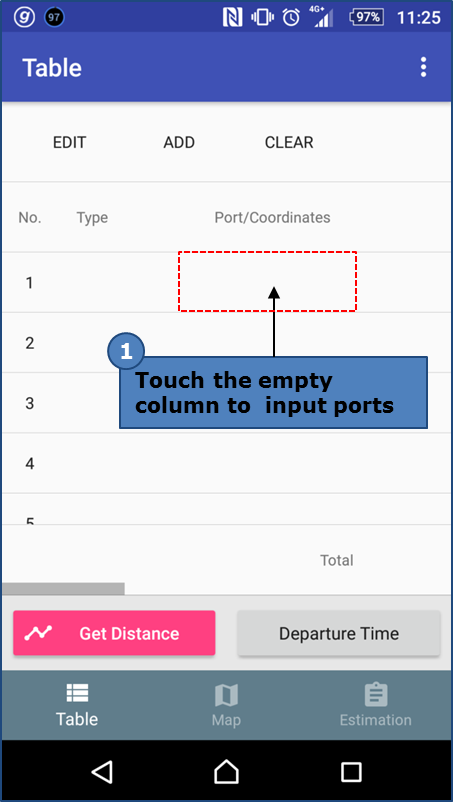Tap the battery 97% status icon
Viewport: 453px width, 802px height.
tap(366, 17)
